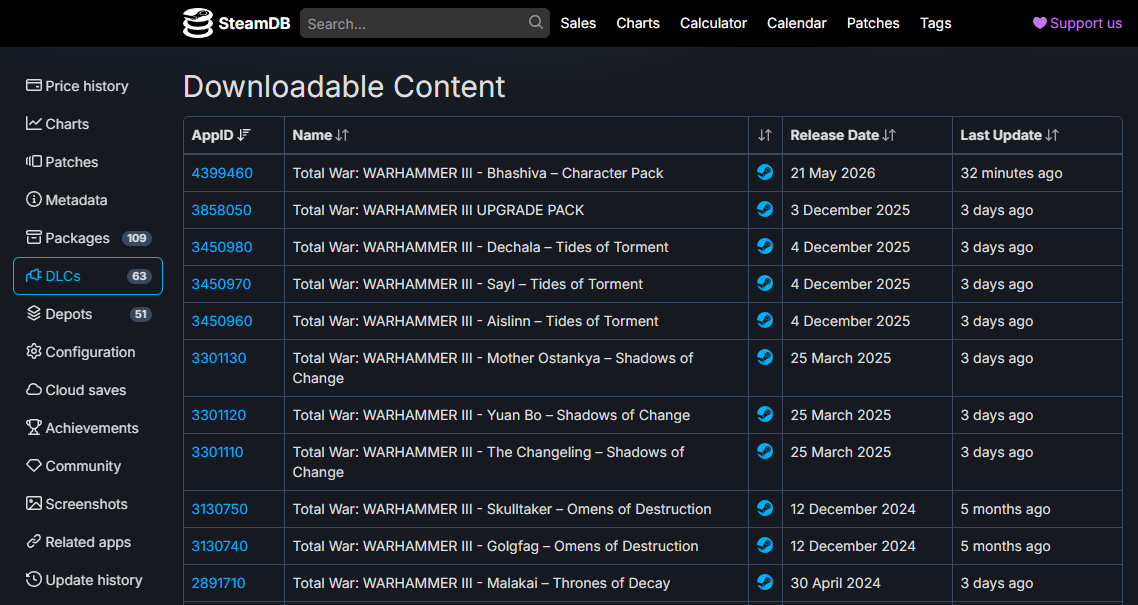This screenshot has width=1138, height=605.
Task: Click the Support us heart icon
Action: [x=1039, y=23]
